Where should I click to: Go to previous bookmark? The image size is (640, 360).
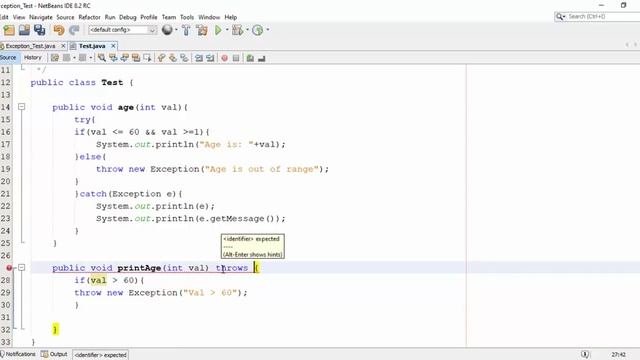point(162,58)
